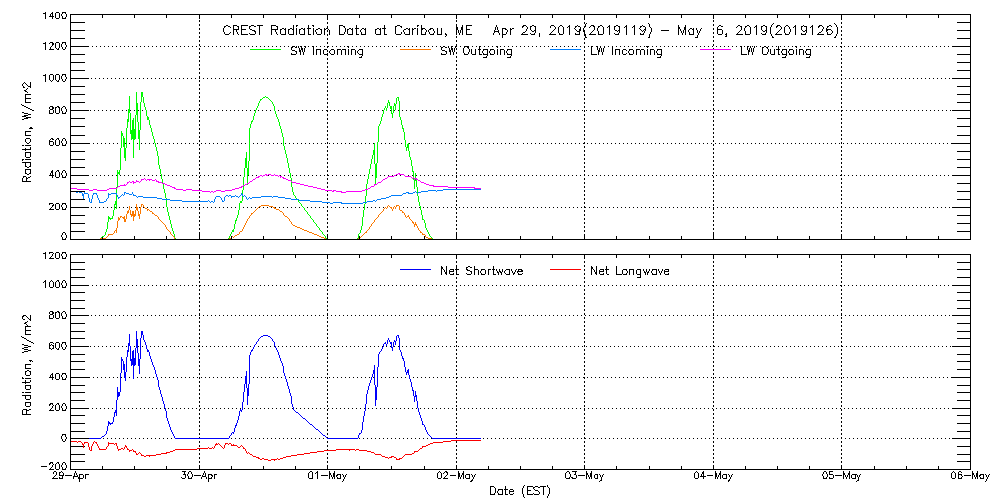
Task: Click the LW Incoming legend label
Action: (626, 51)
